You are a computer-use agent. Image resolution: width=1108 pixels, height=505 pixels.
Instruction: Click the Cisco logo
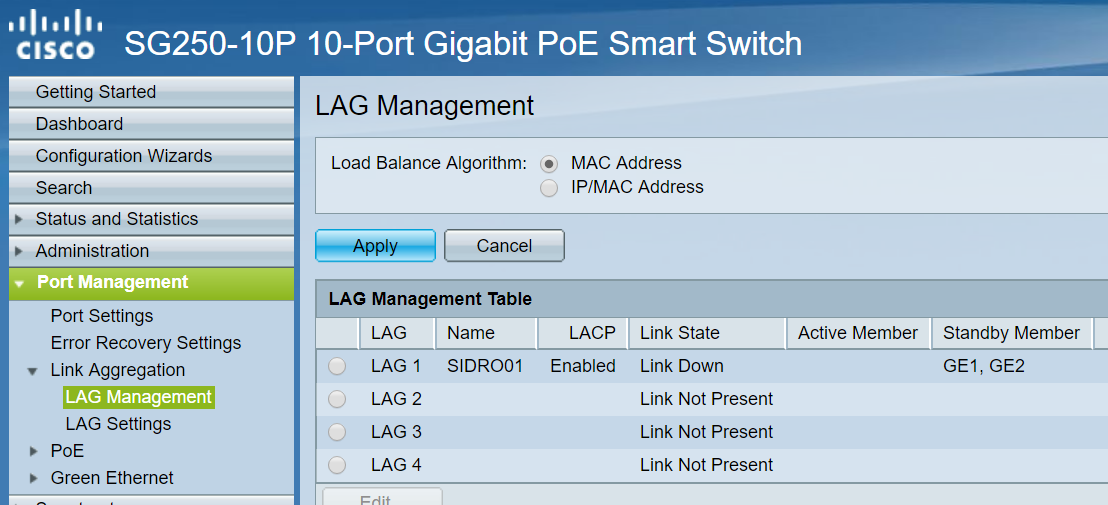pos(56,36)
